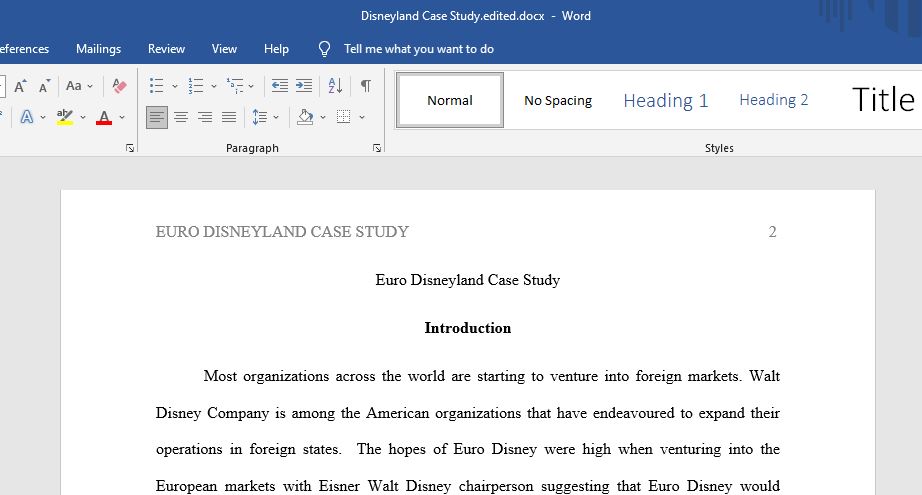This screenshot has width=922, height=495.
Task: Expand borders dropdown arrow
Action: click(362, 117)
